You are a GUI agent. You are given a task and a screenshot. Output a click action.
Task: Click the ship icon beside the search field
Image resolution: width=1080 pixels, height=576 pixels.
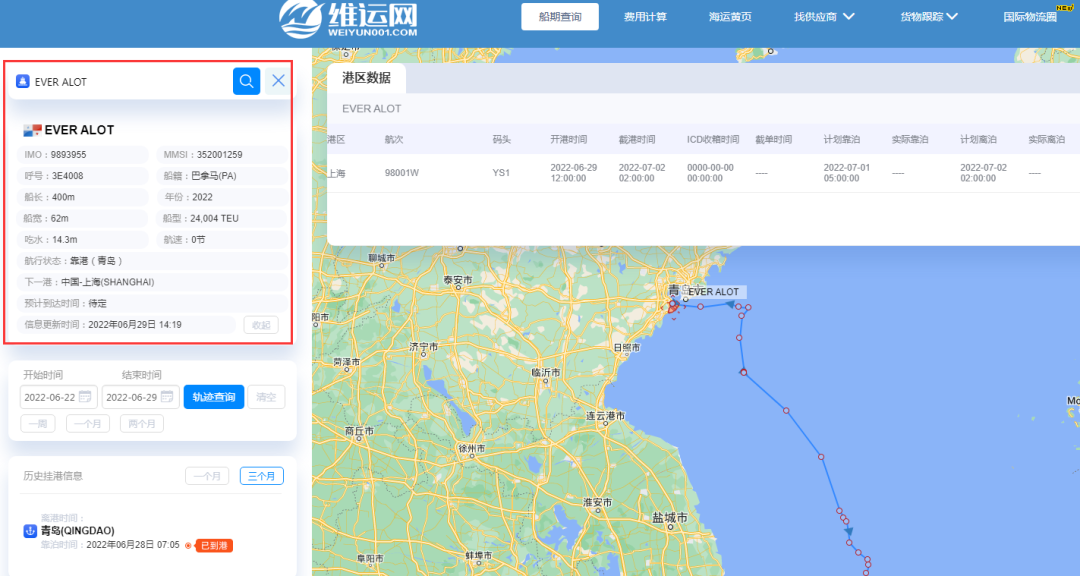tap(23, 81)
